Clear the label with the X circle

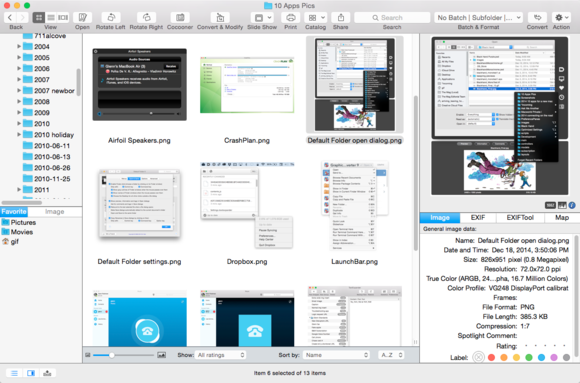point(478,357)
